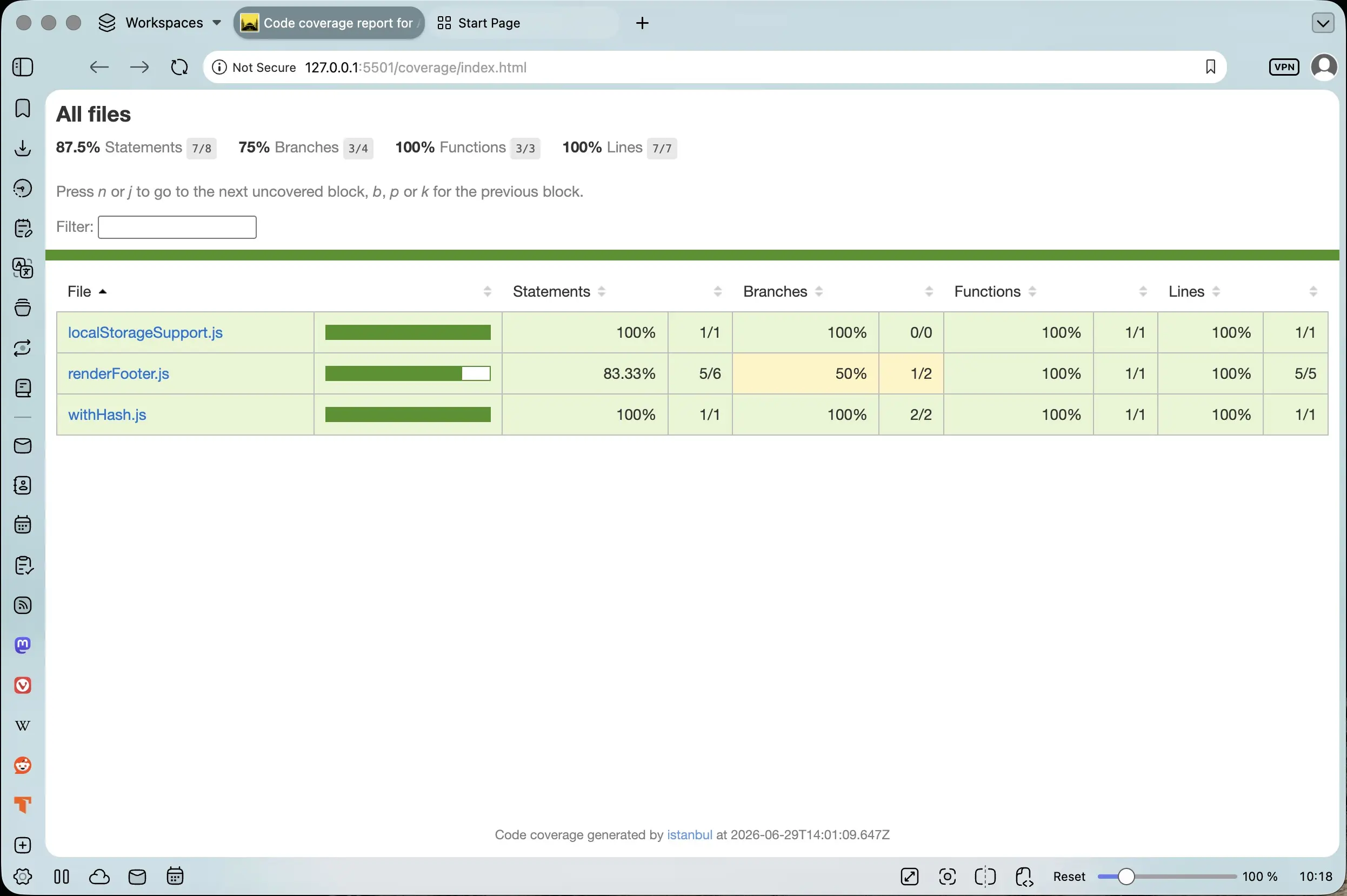
Task: Open the Reddit web panel
Action: [x=23, y=765]
